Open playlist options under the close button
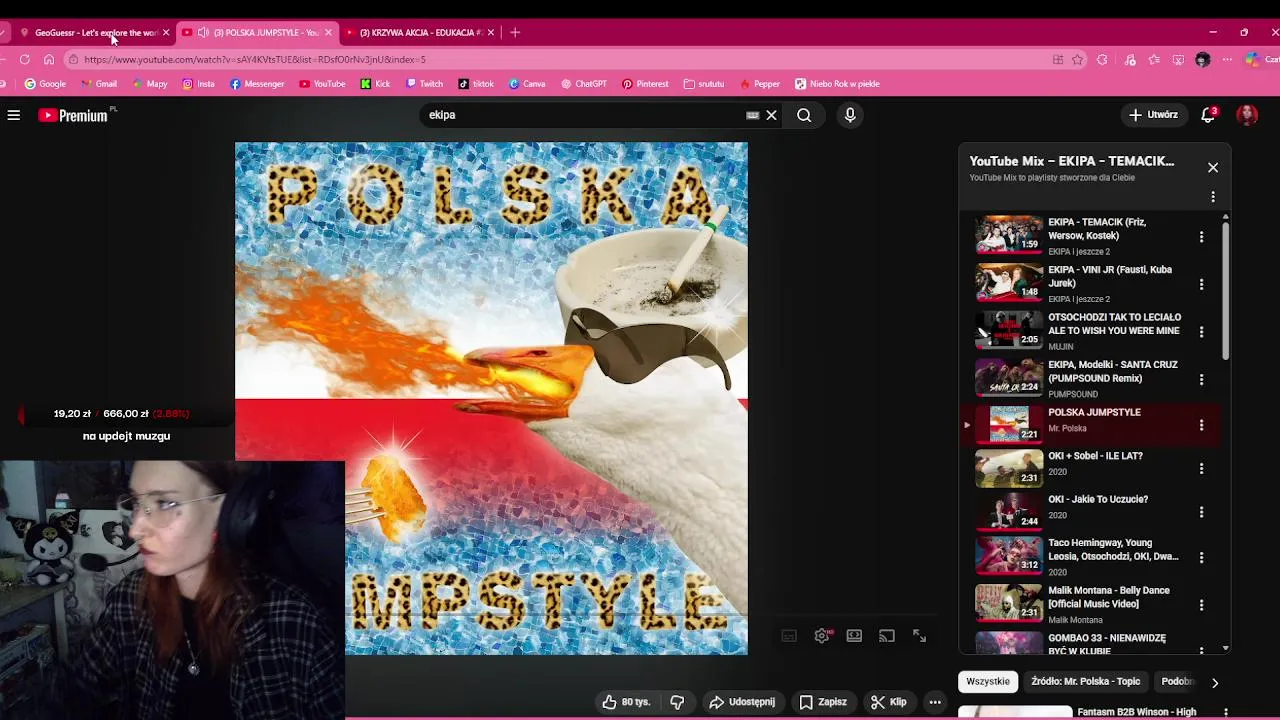1280x720 pixels. tap(1213, 197)
